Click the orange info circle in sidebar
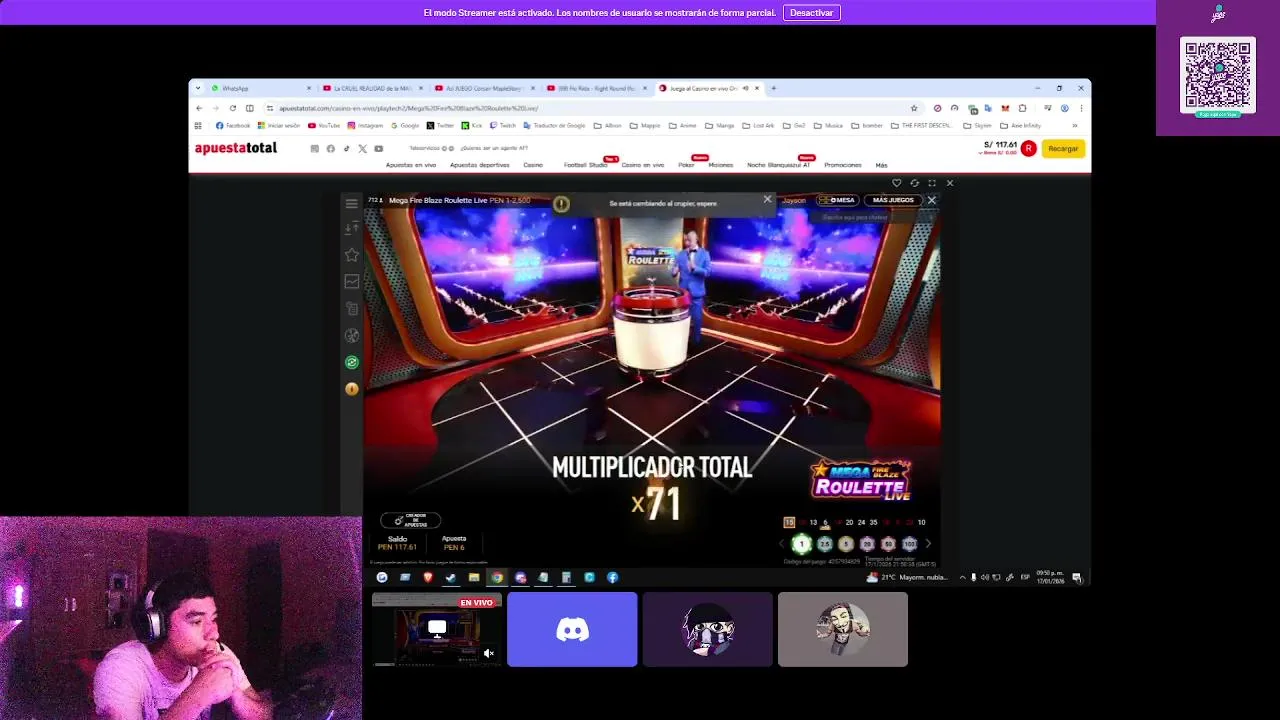Image resolution: width=1280 pixels, height=720 pixels. point(351,389)
